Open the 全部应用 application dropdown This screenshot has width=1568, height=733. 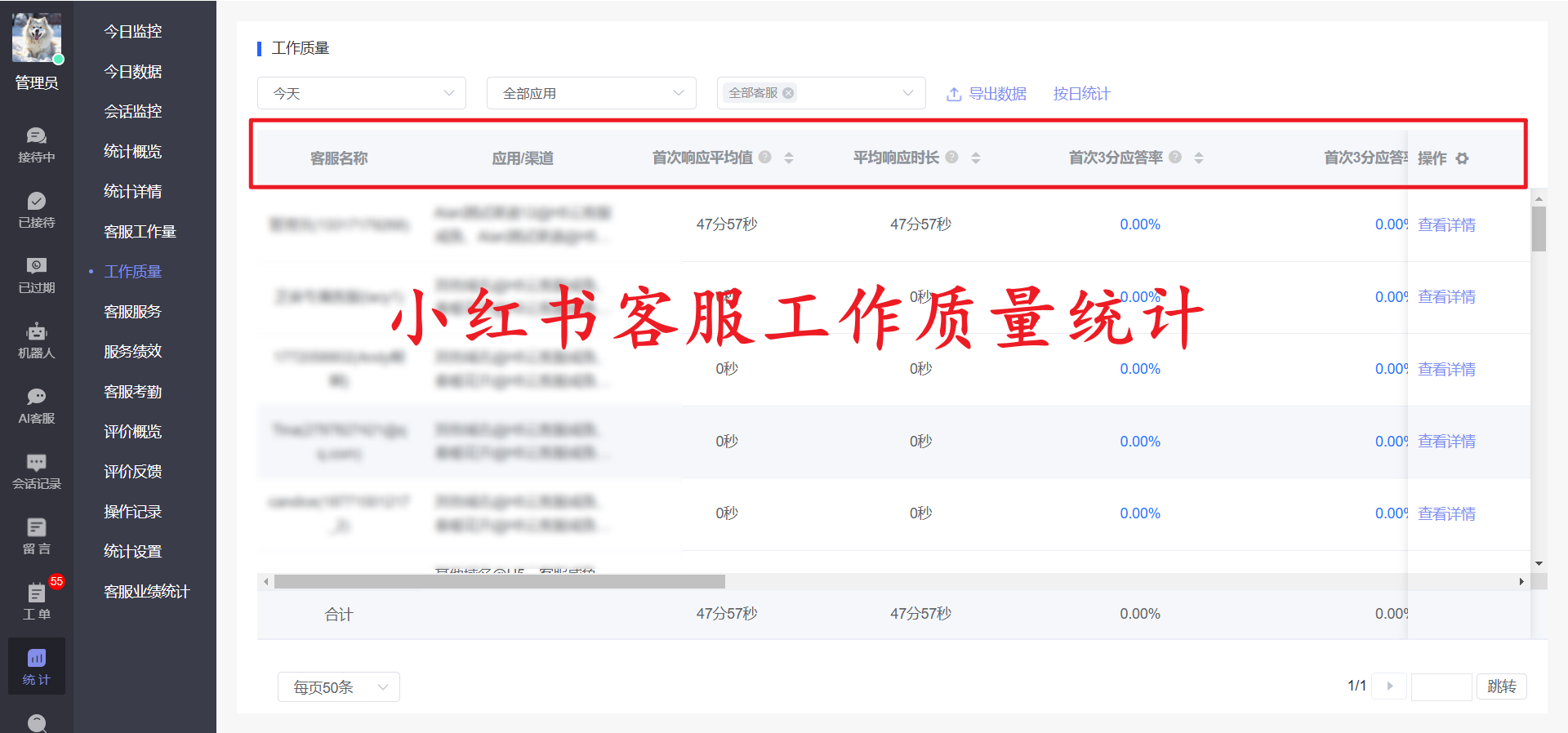pyautogui.click(x=591, y=93)
